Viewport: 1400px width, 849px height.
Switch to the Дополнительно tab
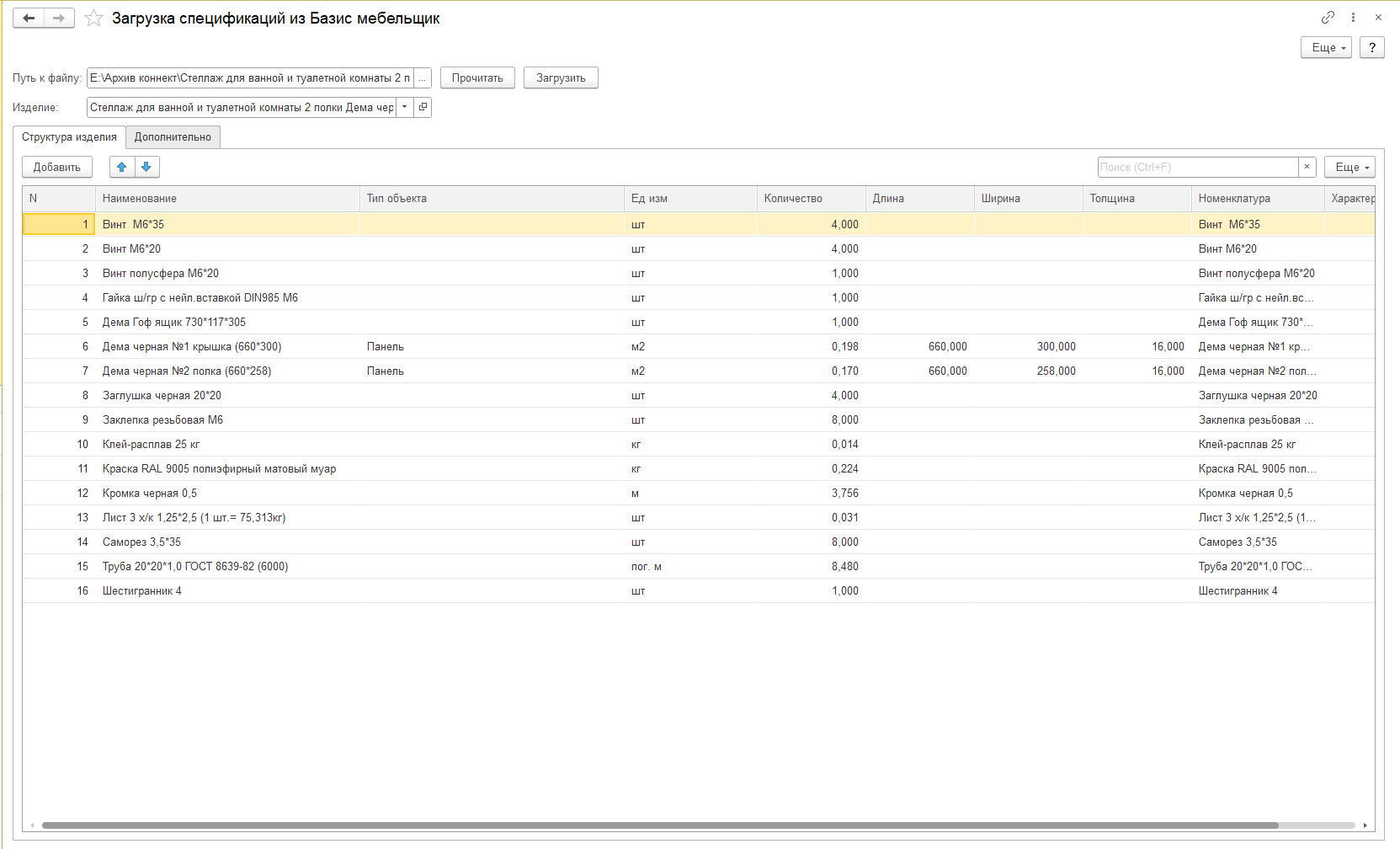173,136
